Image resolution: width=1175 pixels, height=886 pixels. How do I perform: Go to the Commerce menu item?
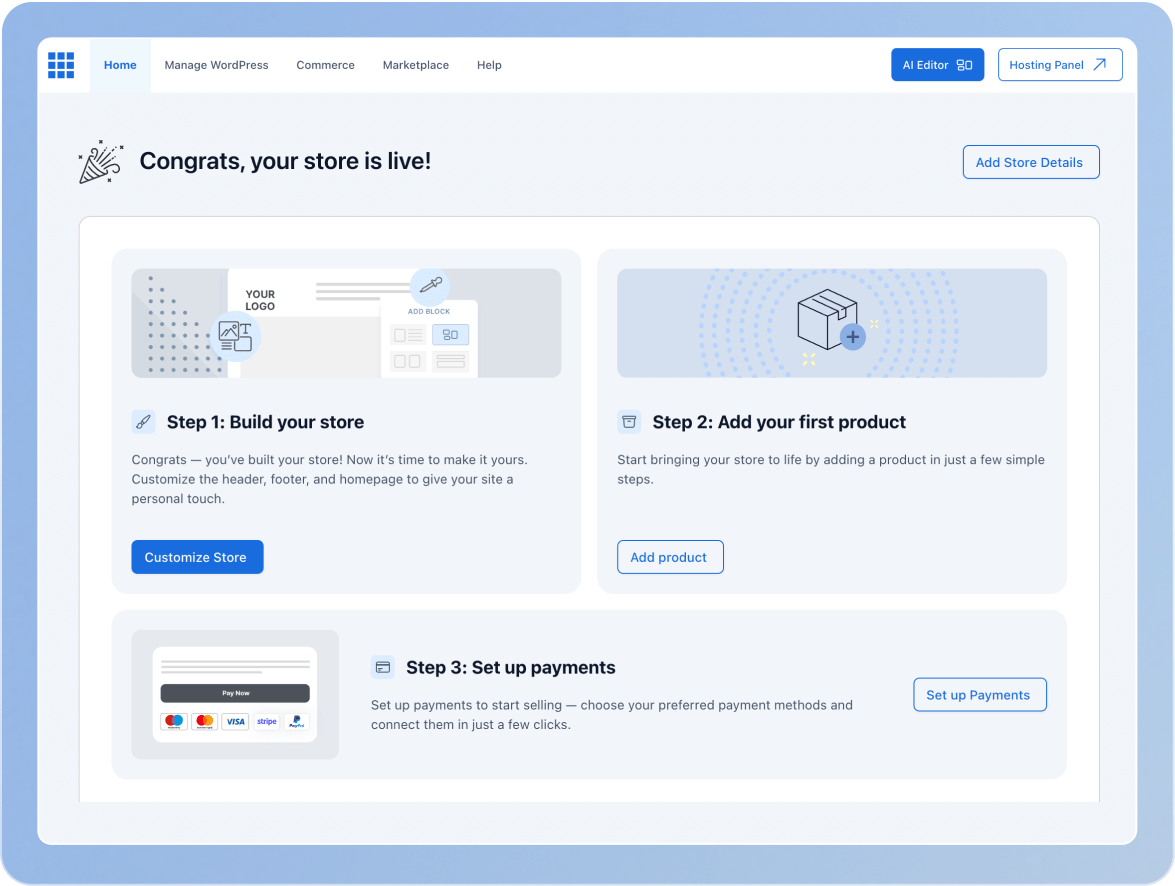[325, 65]
